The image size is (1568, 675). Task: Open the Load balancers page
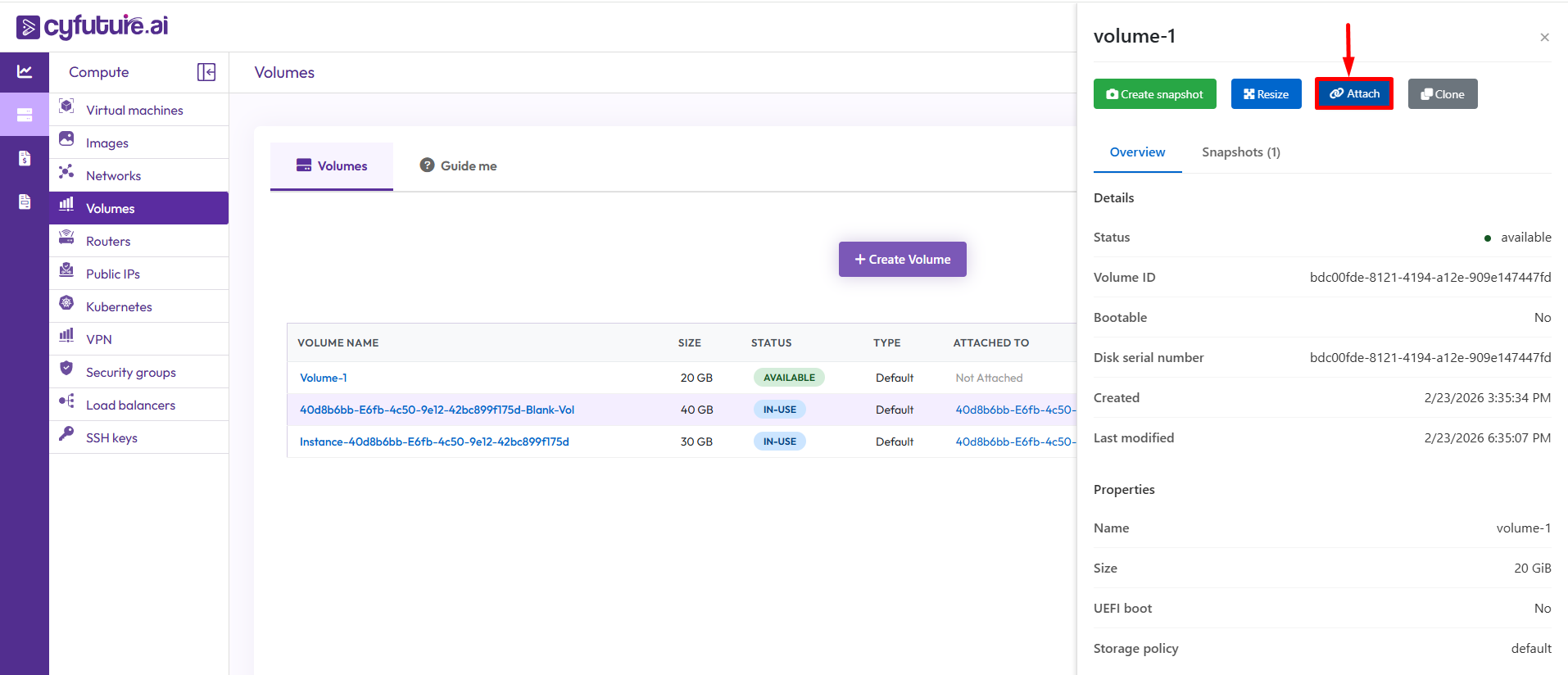[130, 405]
